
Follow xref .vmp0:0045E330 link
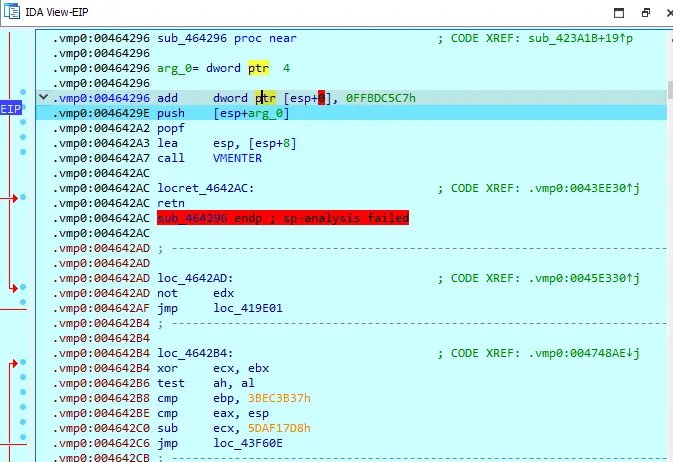[584, 279]
